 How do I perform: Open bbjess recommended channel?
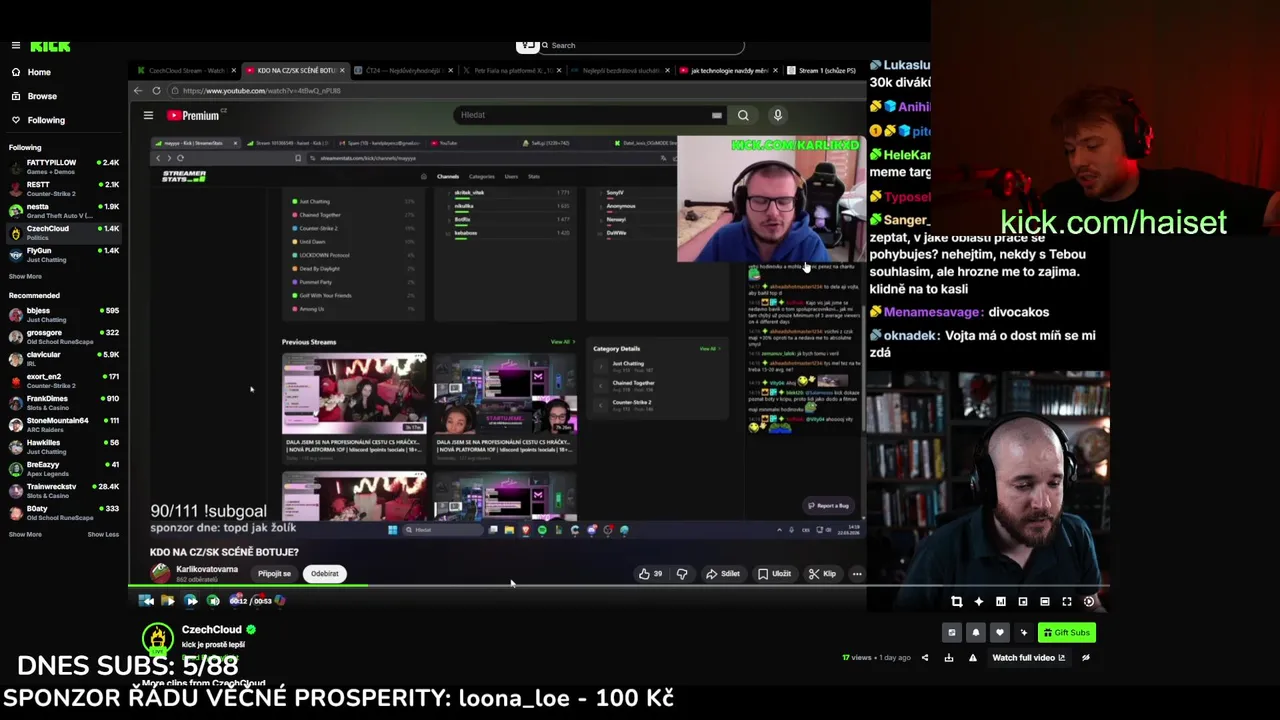click(x=64, y=314)
